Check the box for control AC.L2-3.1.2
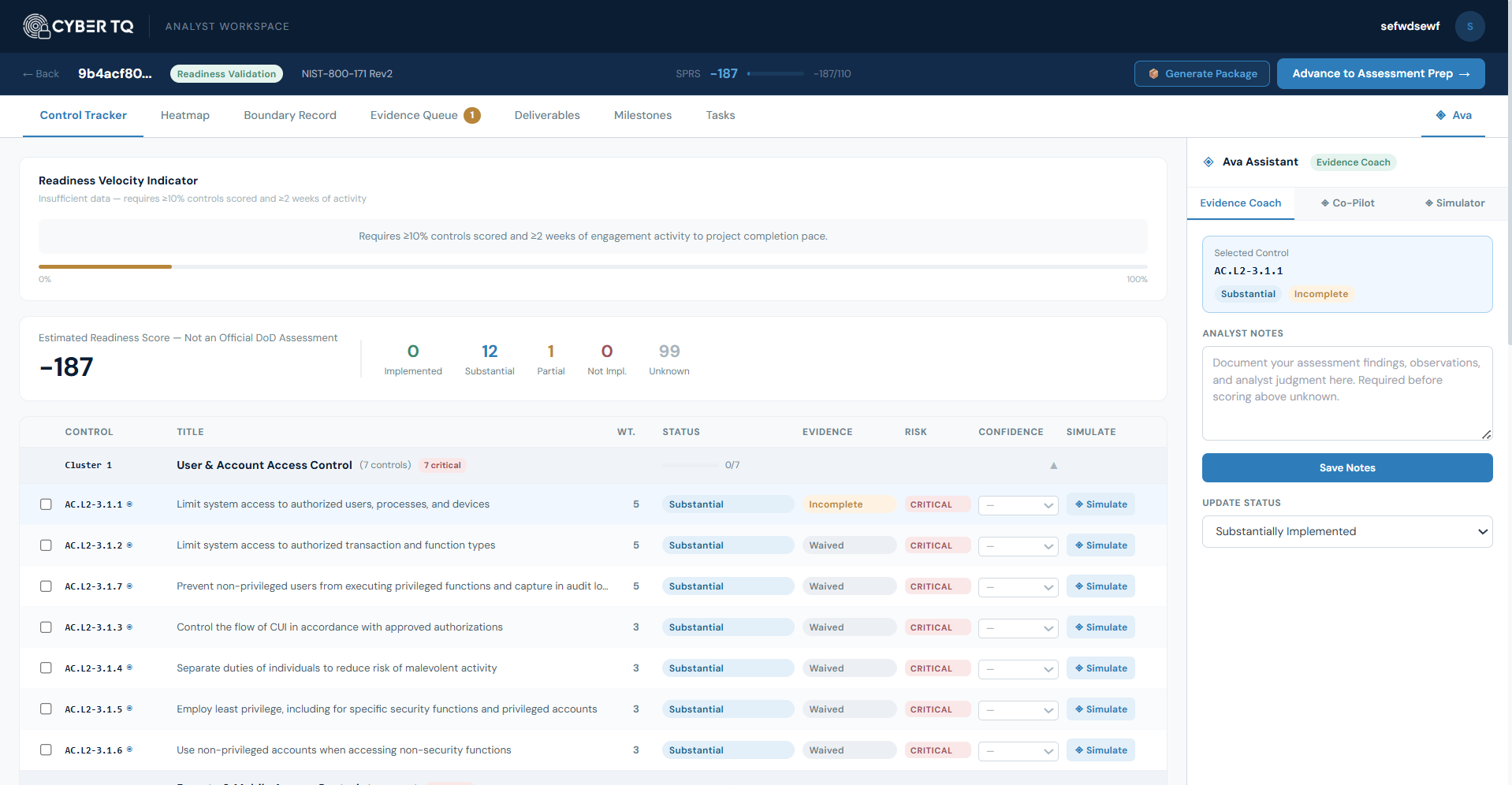 tap(46, 545)
